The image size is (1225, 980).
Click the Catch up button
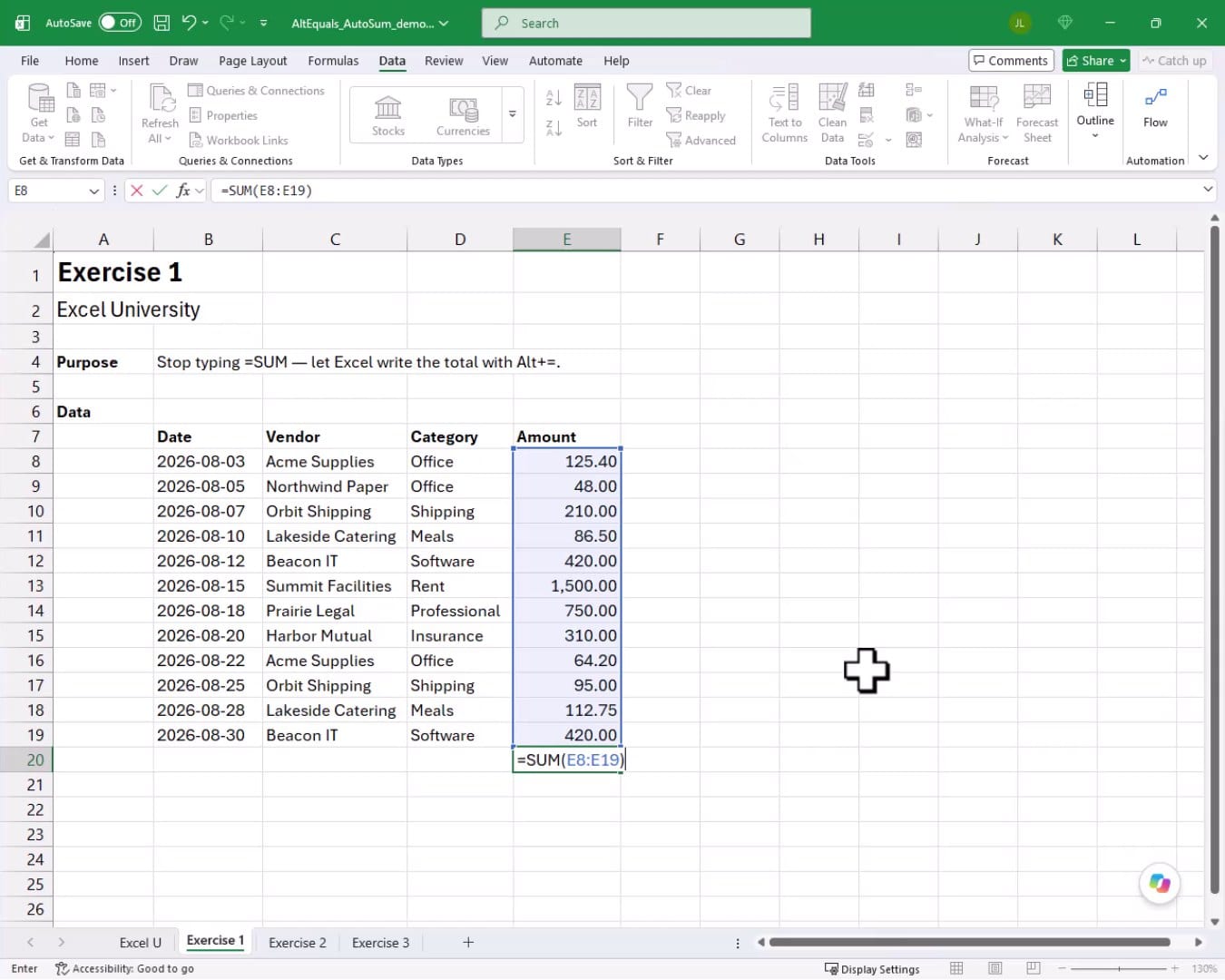(1174, 61)
